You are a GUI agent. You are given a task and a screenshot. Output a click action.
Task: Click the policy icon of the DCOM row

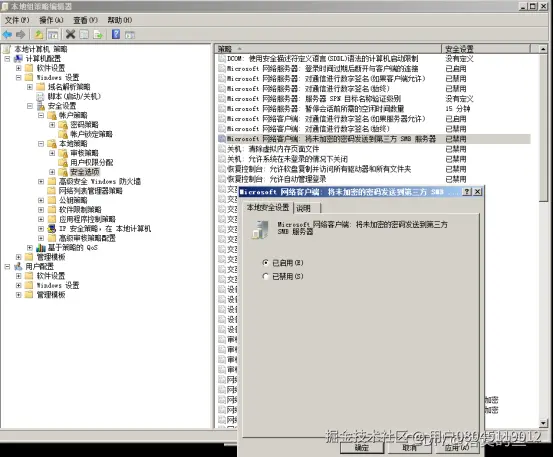pos(222,59)
